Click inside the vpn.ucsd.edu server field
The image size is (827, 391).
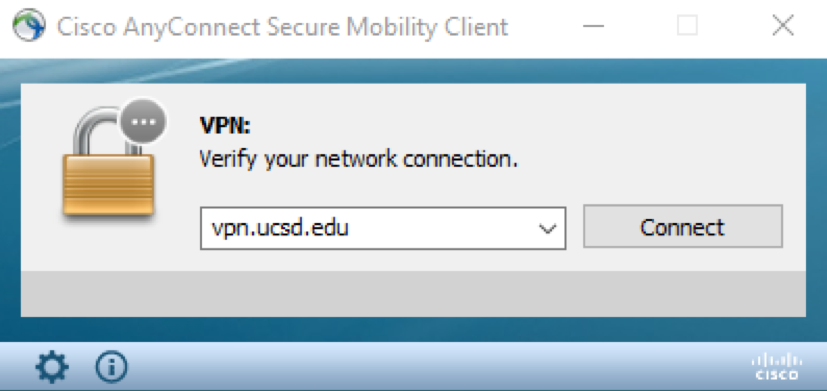pos(369,228)
